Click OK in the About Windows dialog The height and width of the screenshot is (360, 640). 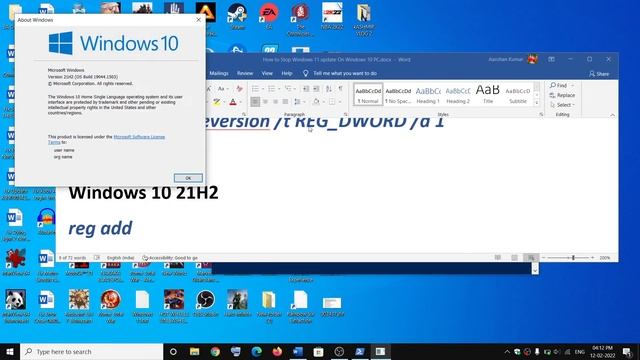(188, 178)
